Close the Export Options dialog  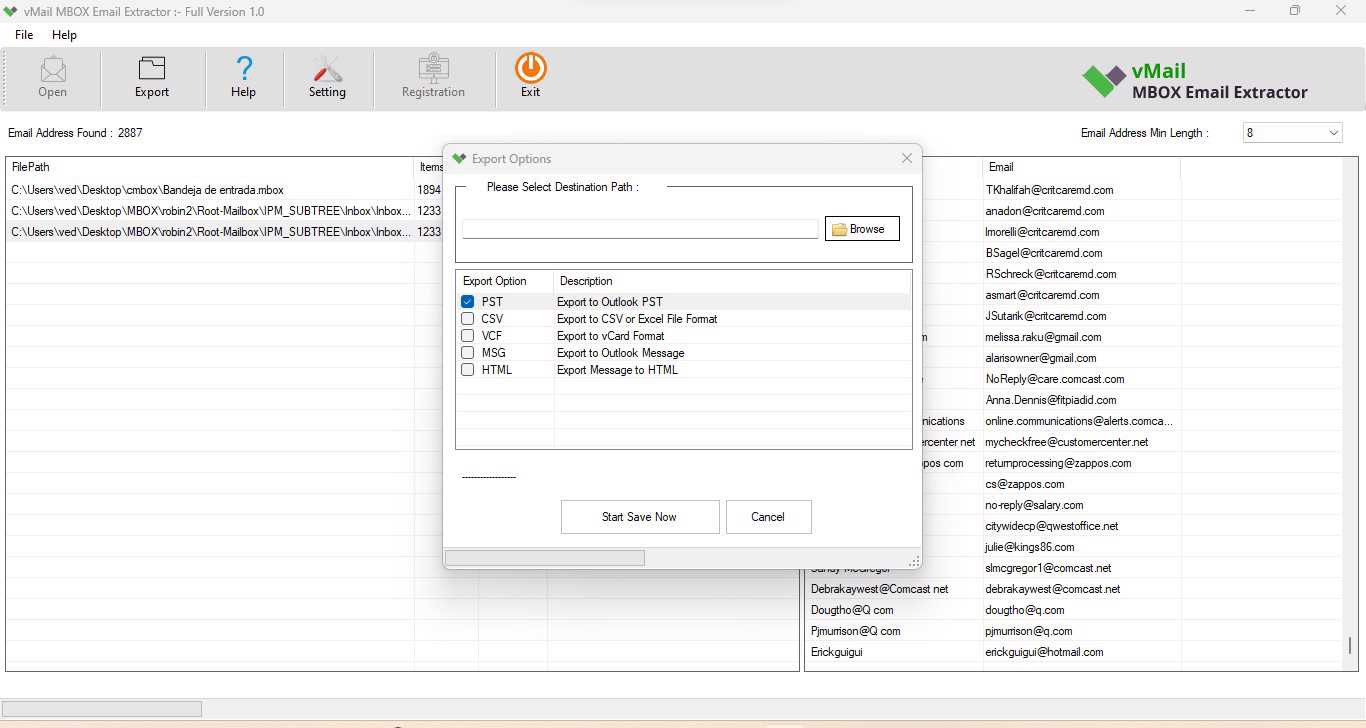pyautogui.click(x=906, y=158)
